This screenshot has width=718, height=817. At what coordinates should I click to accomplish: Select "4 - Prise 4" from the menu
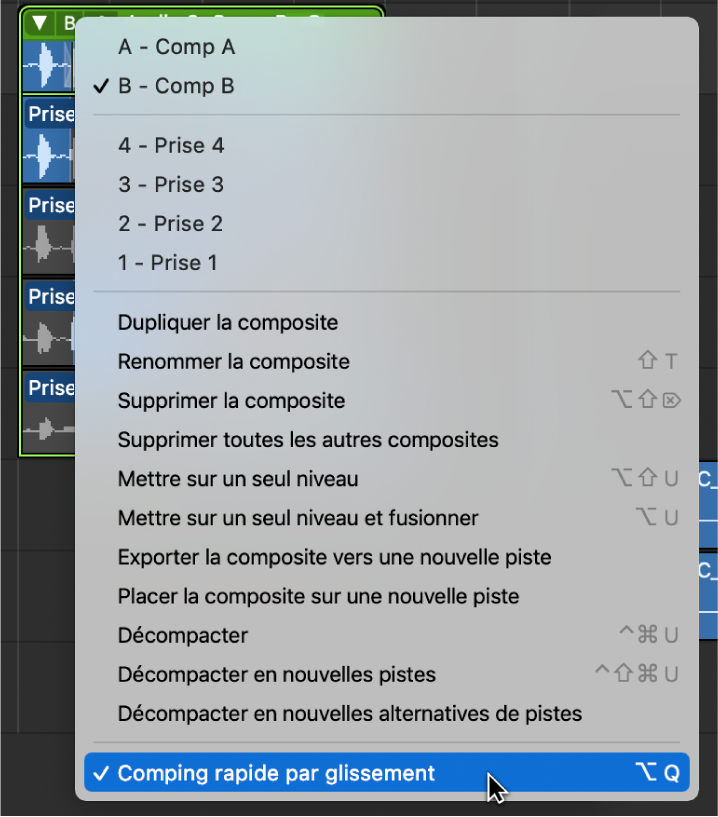tap(171, 145)
